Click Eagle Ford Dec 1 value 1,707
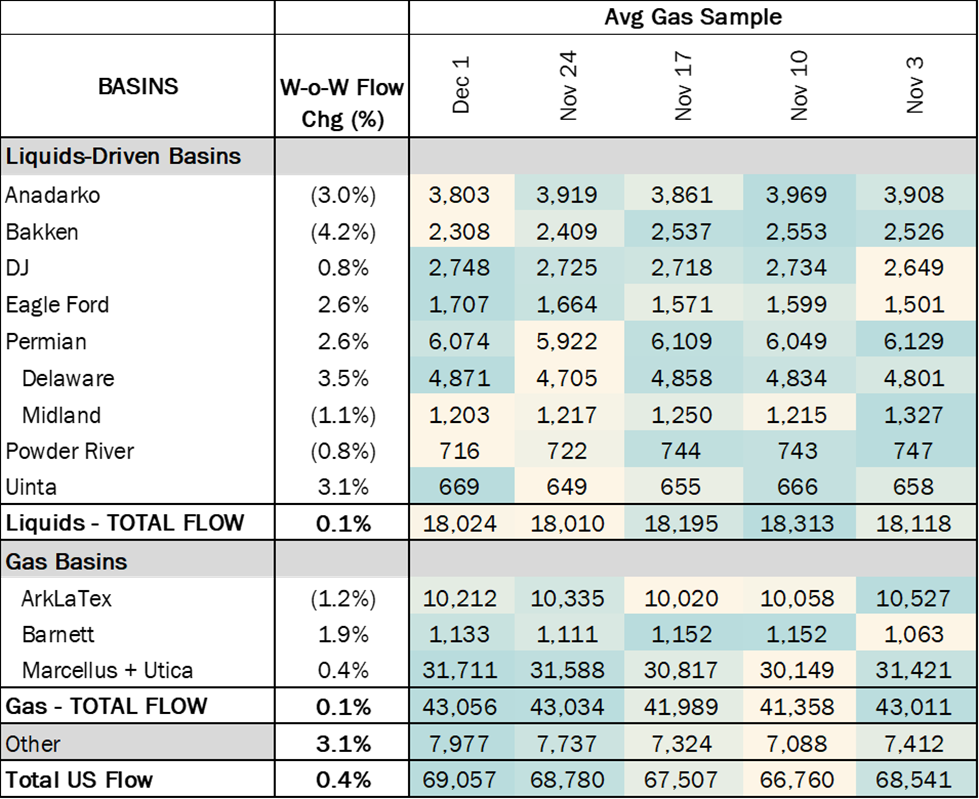Image resolution: width=979 pixels, height=799 pixels. pos(460,305)
